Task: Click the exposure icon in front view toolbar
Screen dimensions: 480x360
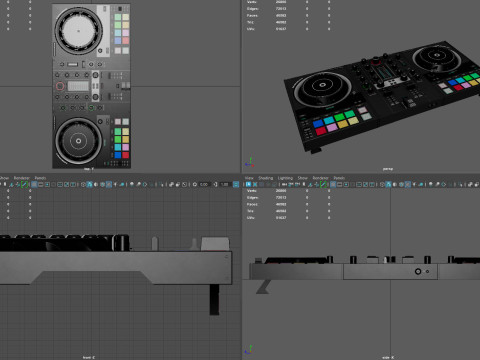Action: pyautogui.click(x=195, y=184)
